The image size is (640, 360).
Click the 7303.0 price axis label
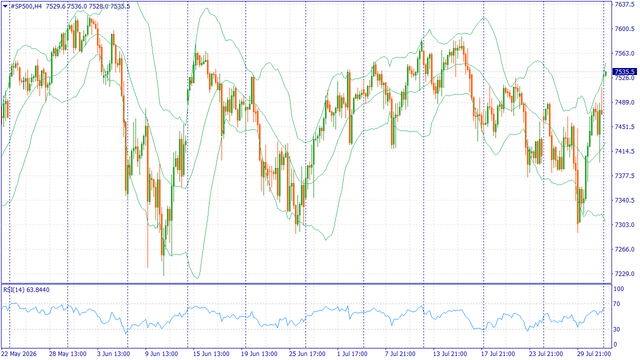pos(624,225)
